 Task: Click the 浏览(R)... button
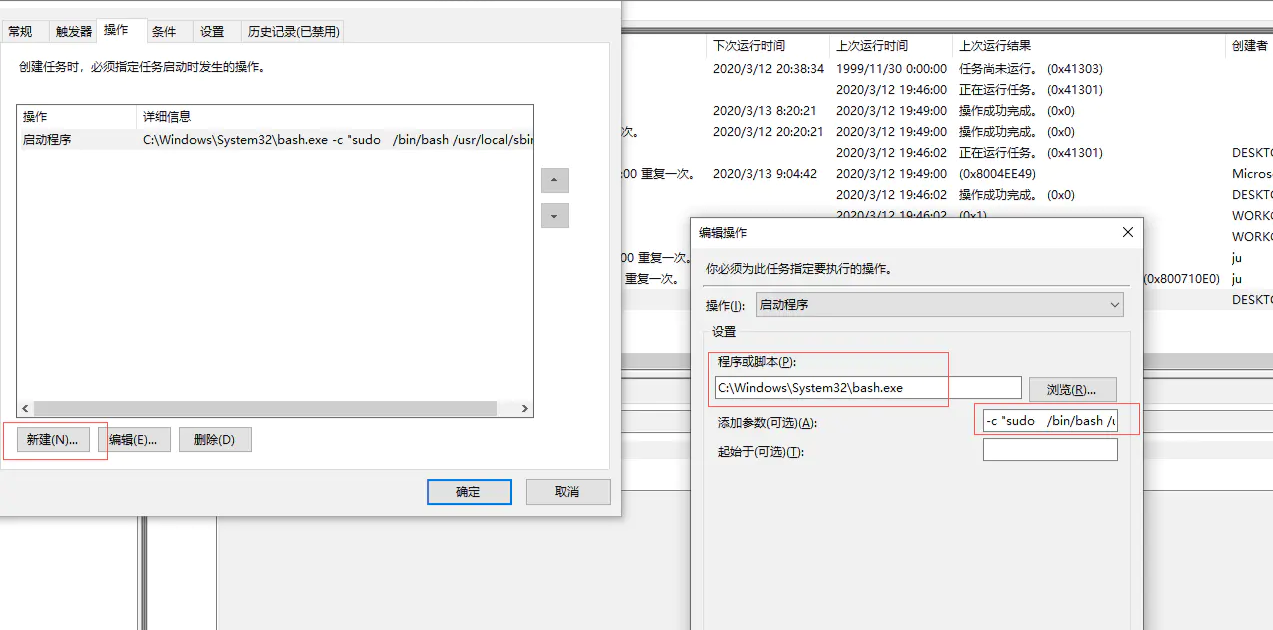1072,389
